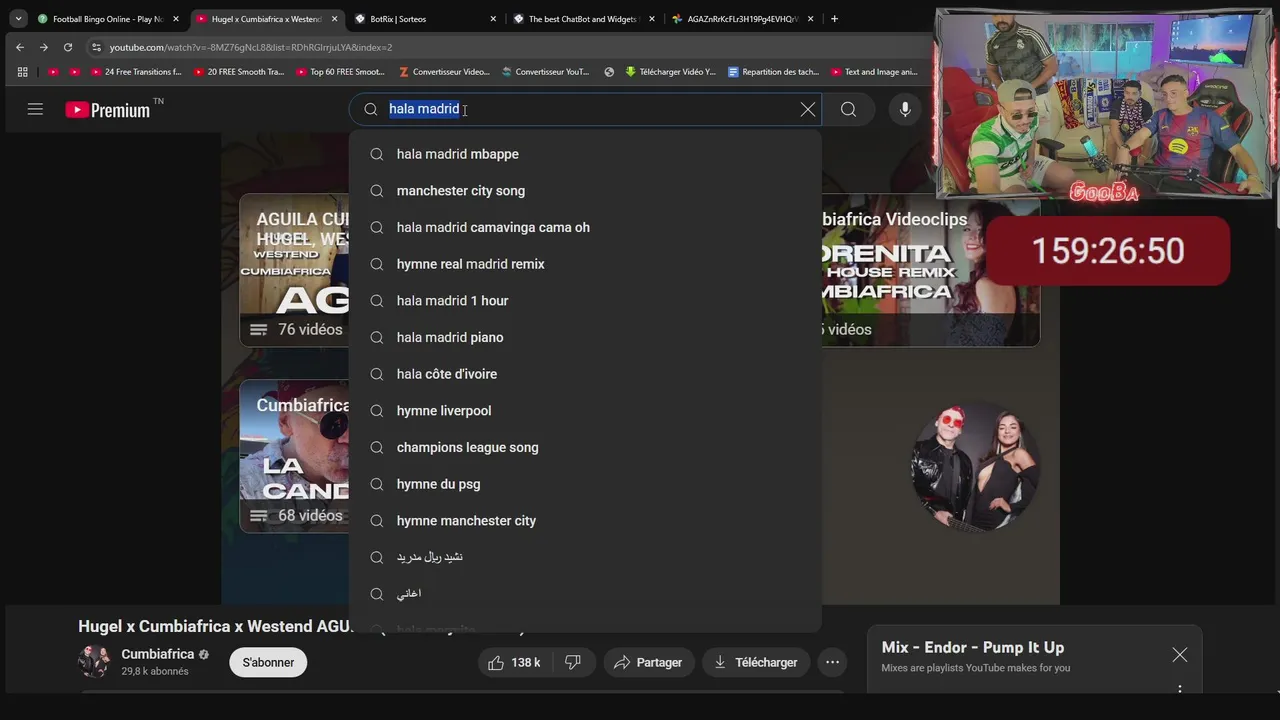The height and width of the screenshot is (720, 1280).
Task: Open the Partager share dialog
Action: point(648,662)
